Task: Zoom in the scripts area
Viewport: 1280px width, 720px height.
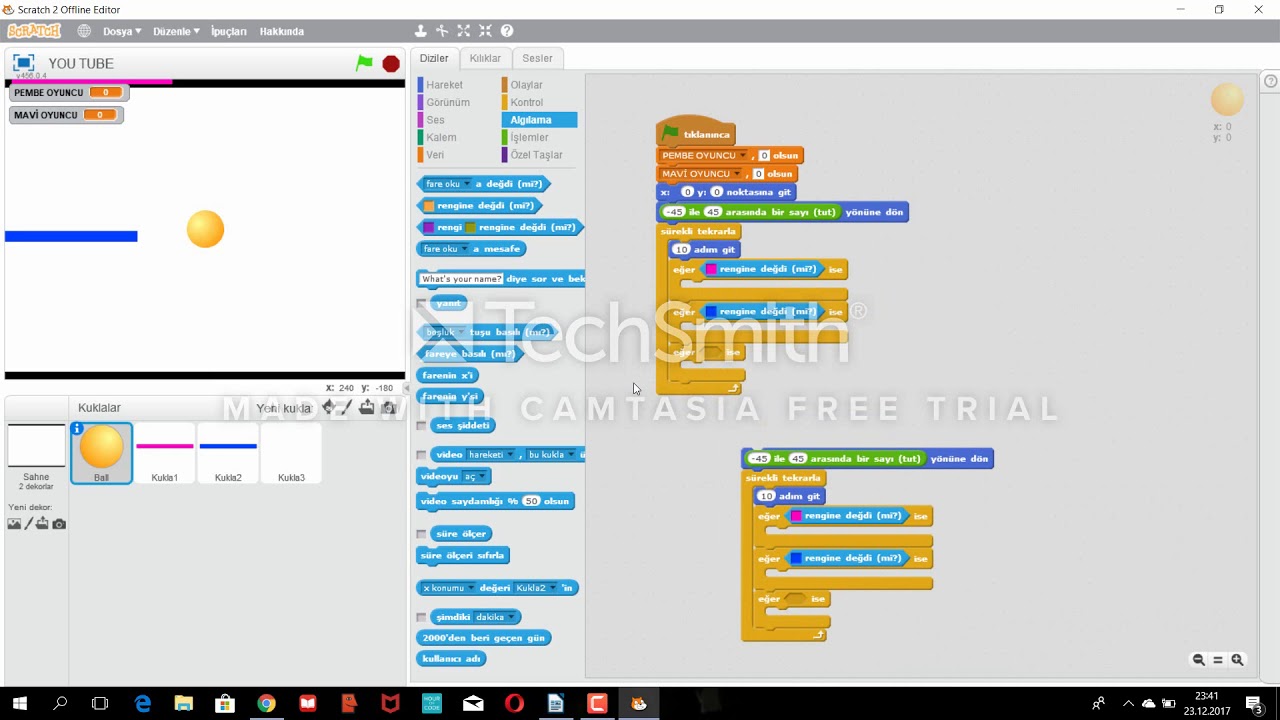Action: [1238, 660]
